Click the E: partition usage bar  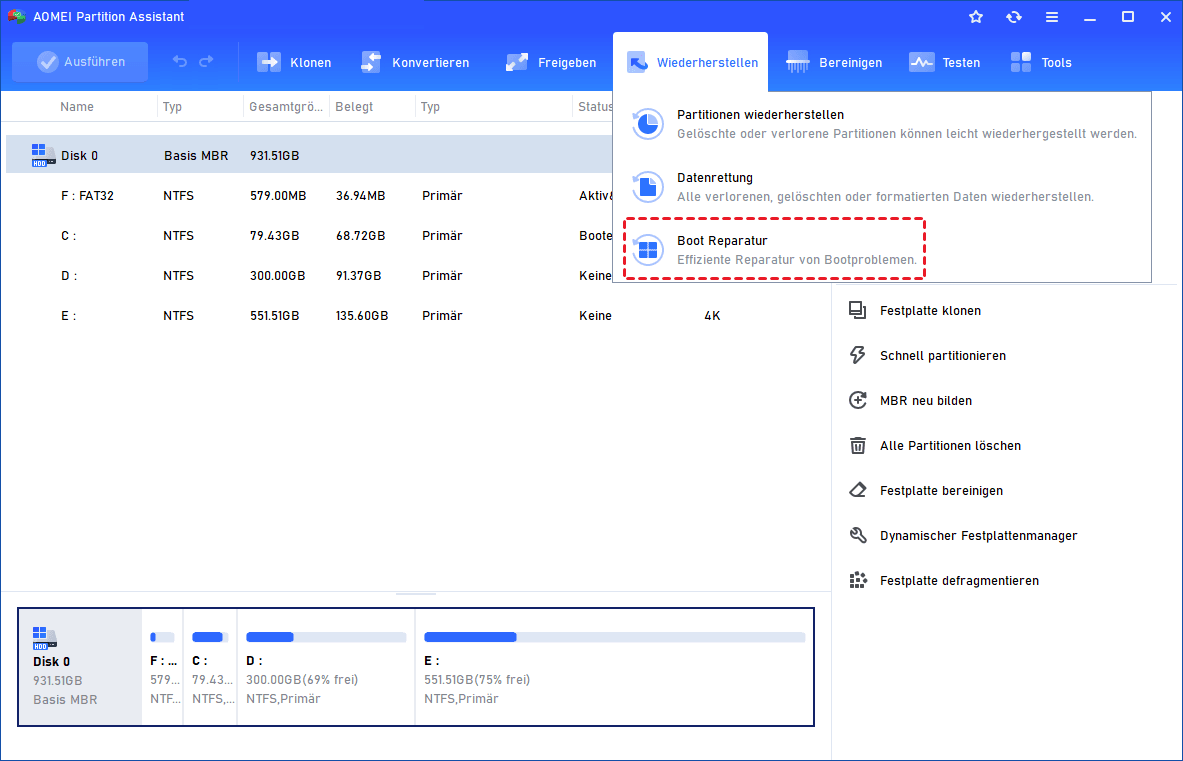tap(614, 637)
